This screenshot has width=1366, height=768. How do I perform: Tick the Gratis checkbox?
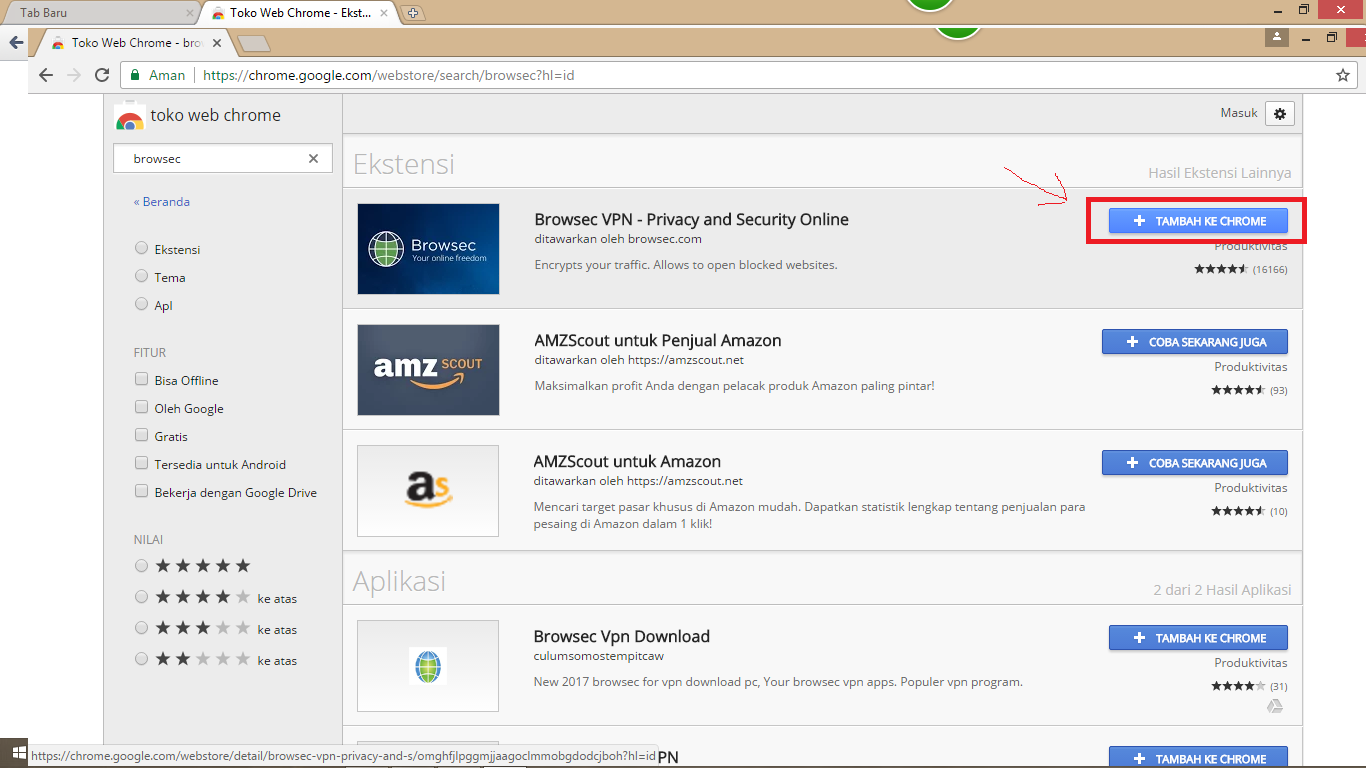(141, 436)
